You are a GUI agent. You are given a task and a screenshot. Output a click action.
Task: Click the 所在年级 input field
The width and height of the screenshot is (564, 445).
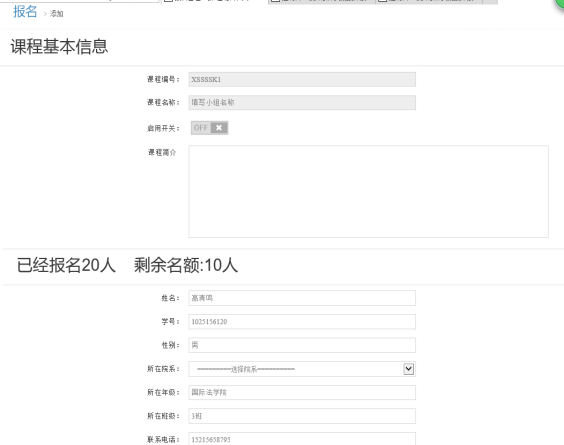(302, 392)
